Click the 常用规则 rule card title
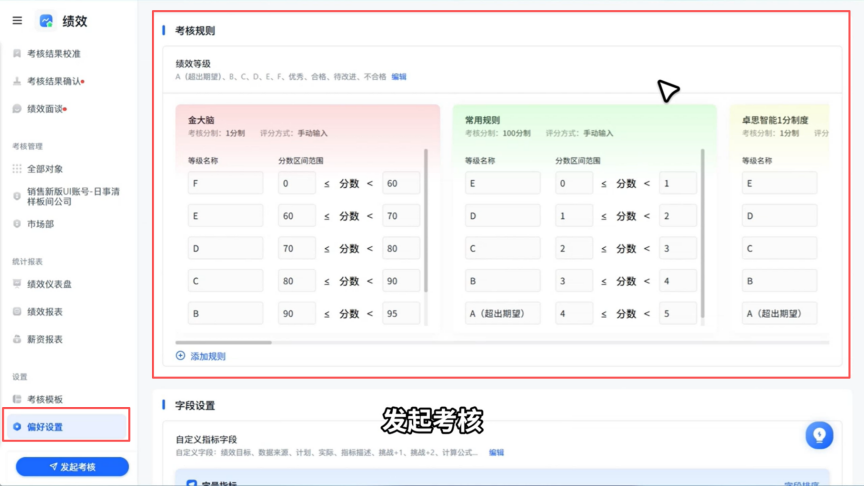Image resolution: width=864 pixels, height=486 pixels. (482, 120)
